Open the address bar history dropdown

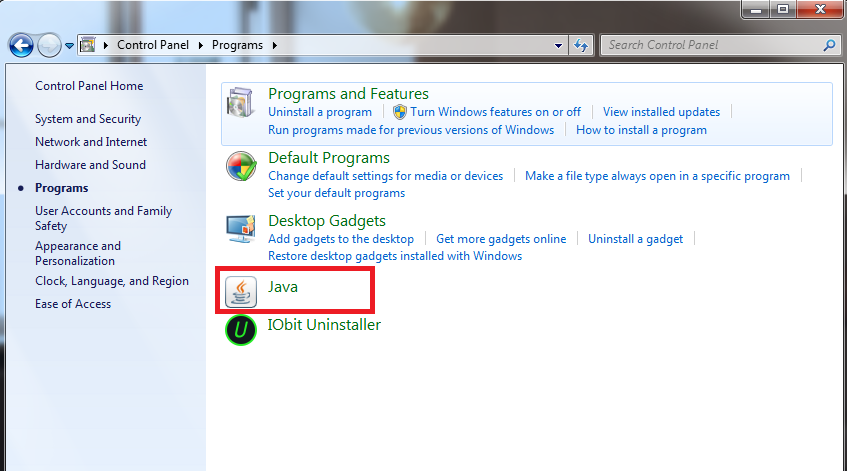click(x=559, y=45)
